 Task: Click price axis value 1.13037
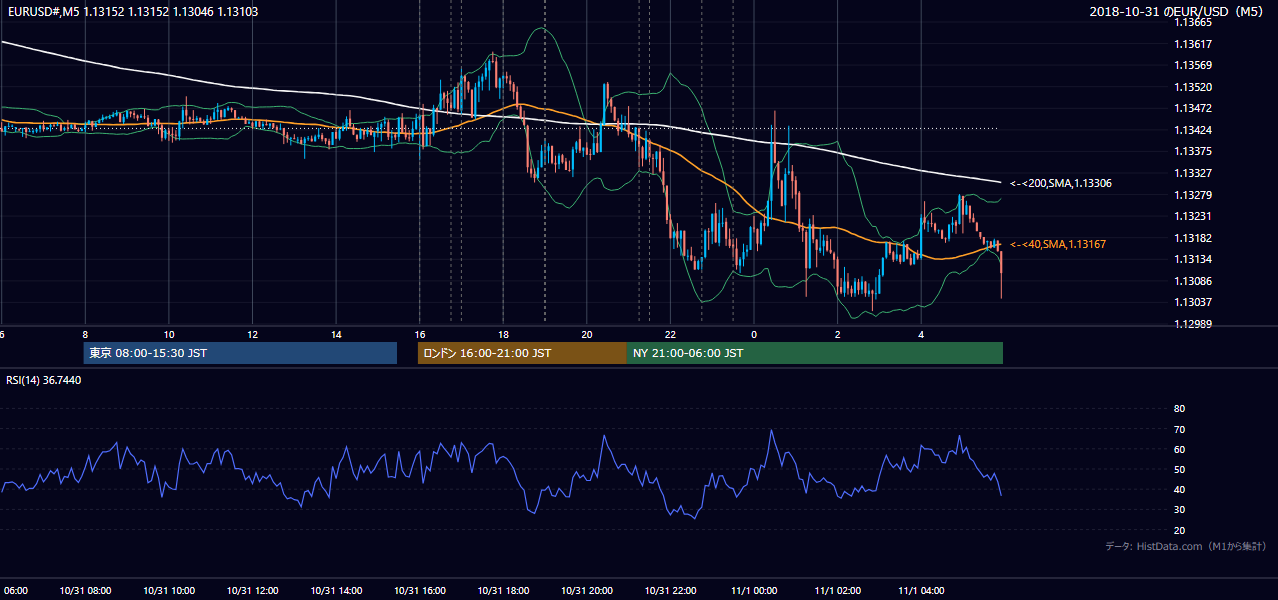[1195, 302]
